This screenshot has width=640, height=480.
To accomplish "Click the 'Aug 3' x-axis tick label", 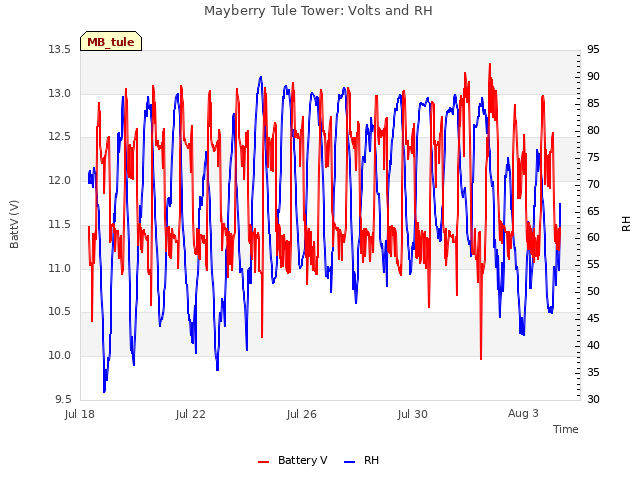I will [x=523, y=413].
